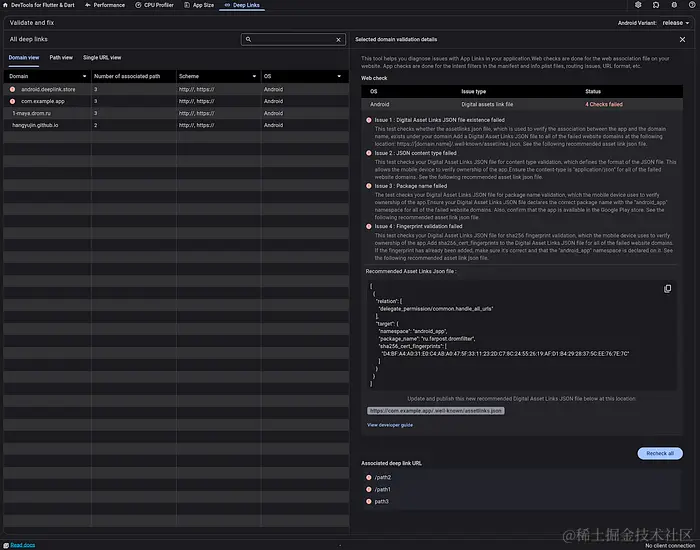Open Domain column filter dropdown arrow

pyautogui.click(x=84, y=76)
